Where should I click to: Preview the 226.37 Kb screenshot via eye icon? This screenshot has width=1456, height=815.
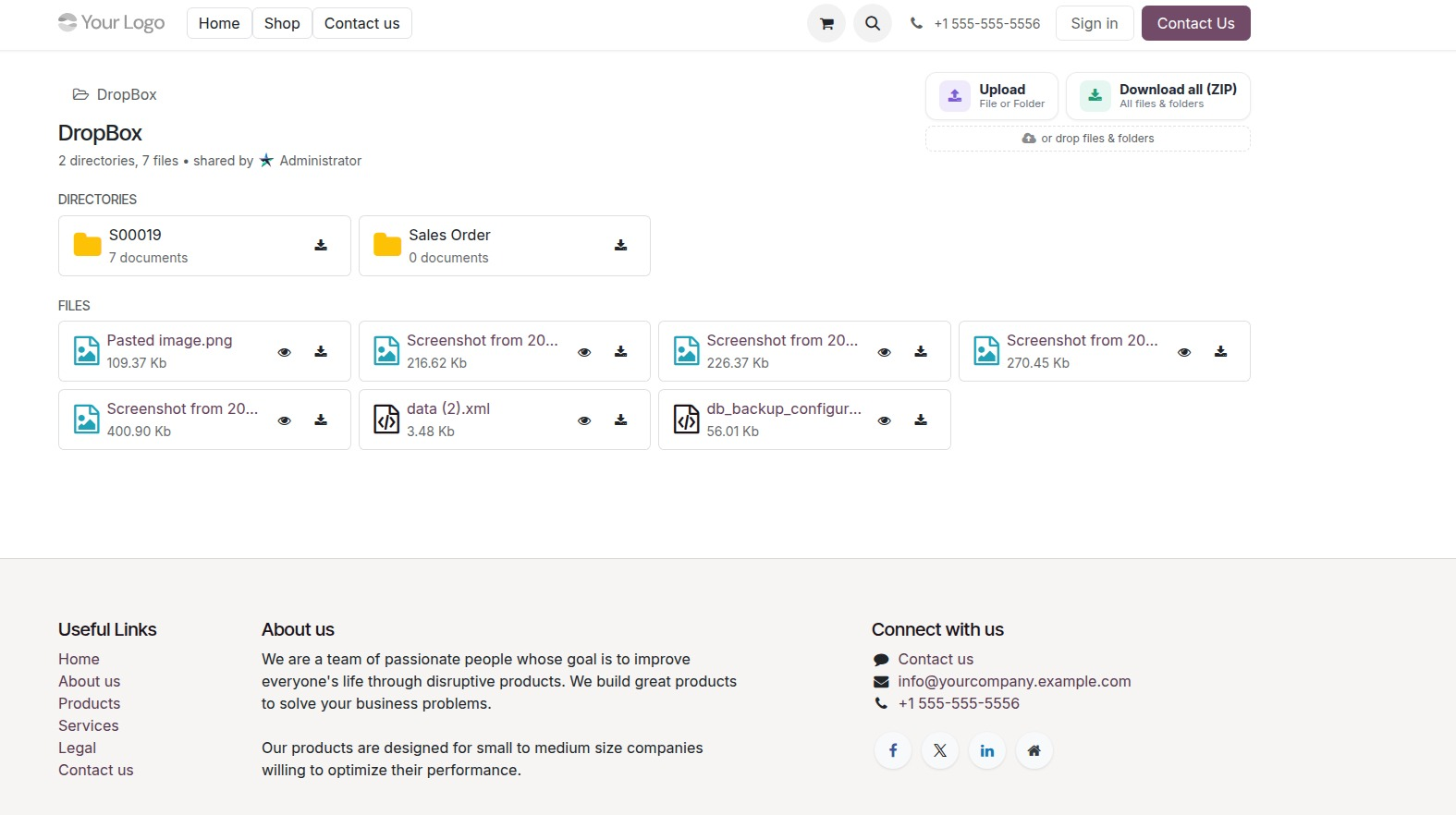coord(885,352)
